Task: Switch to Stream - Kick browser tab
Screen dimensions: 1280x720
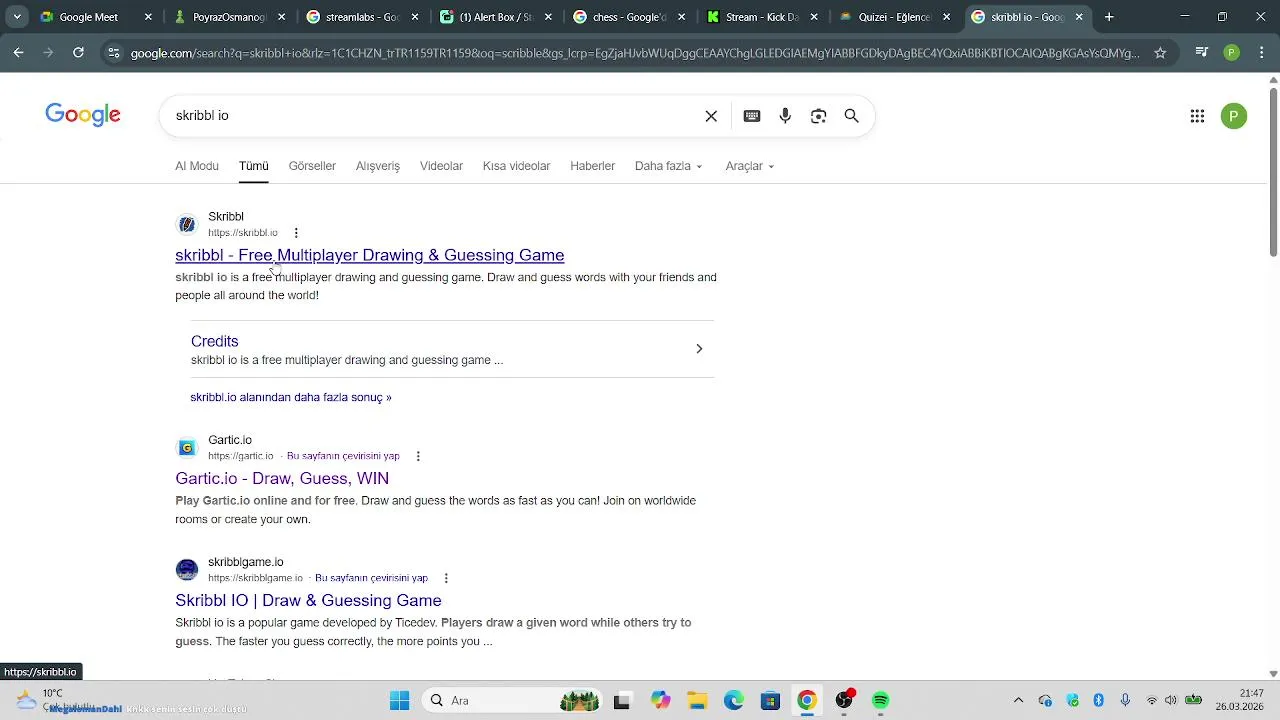Action: point(762,17)
